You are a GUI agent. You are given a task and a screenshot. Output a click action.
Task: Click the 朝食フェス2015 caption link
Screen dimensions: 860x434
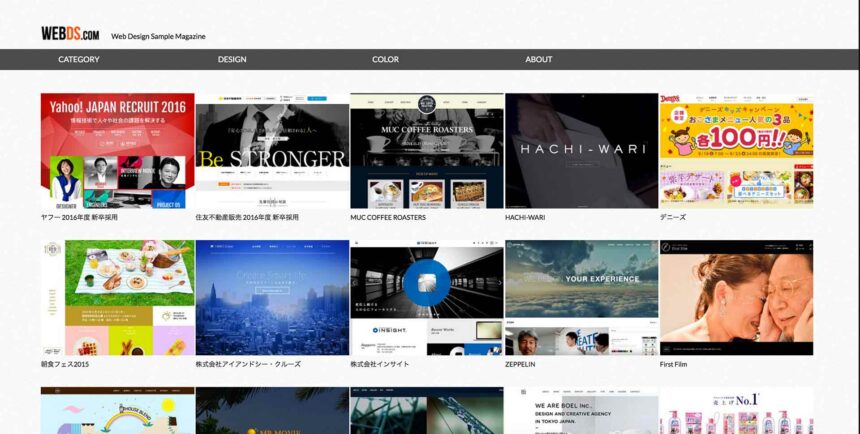click(65, 364)
